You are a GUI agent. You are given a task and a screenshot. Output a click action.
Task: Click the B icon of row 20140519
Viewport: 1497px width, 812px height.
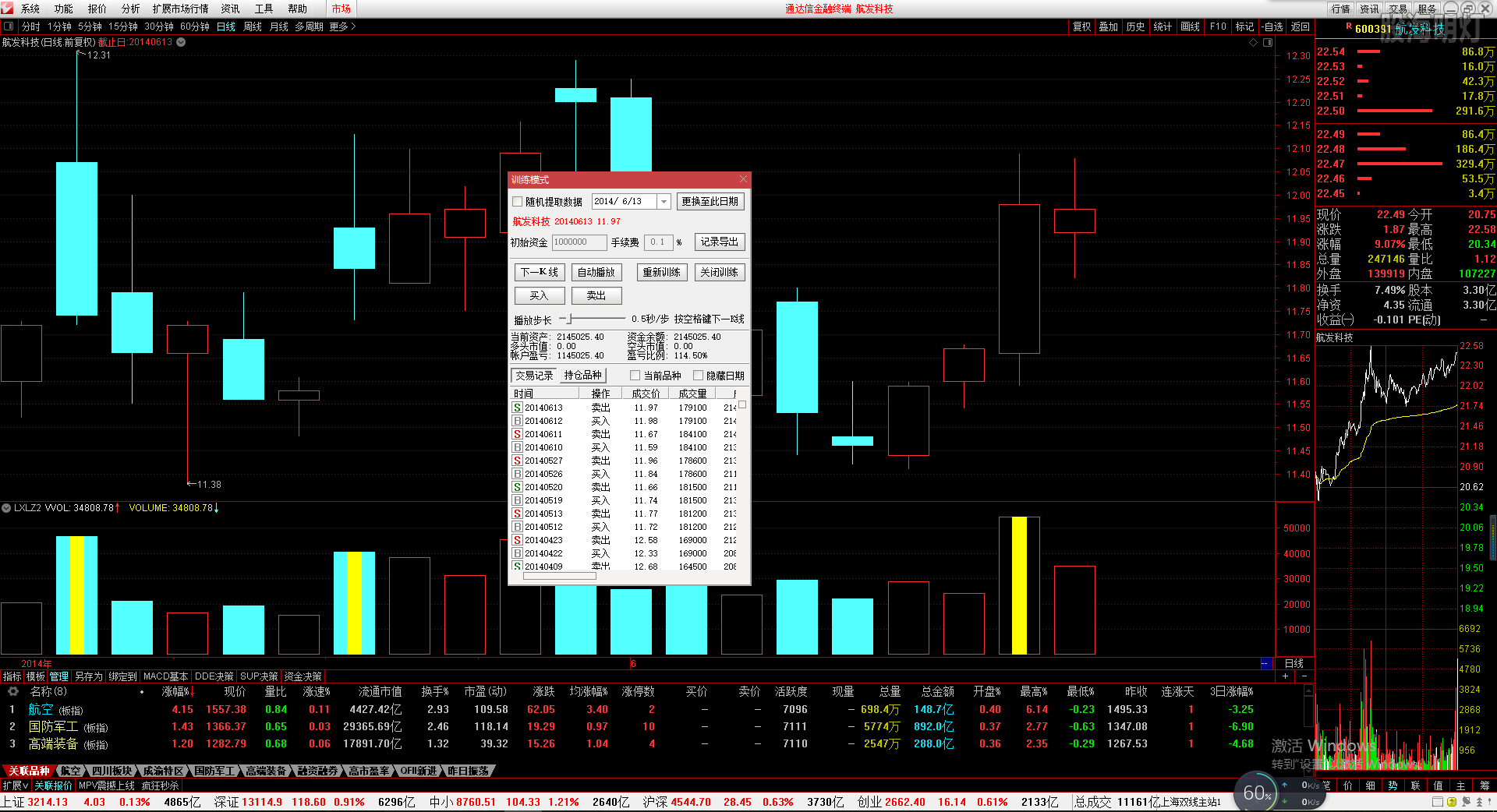pyautogui.click(x=517, y=500)
